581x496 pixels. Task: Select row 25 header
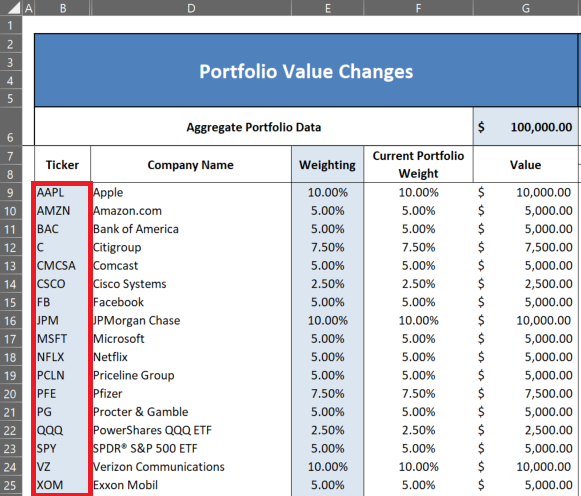coord(11,485)
